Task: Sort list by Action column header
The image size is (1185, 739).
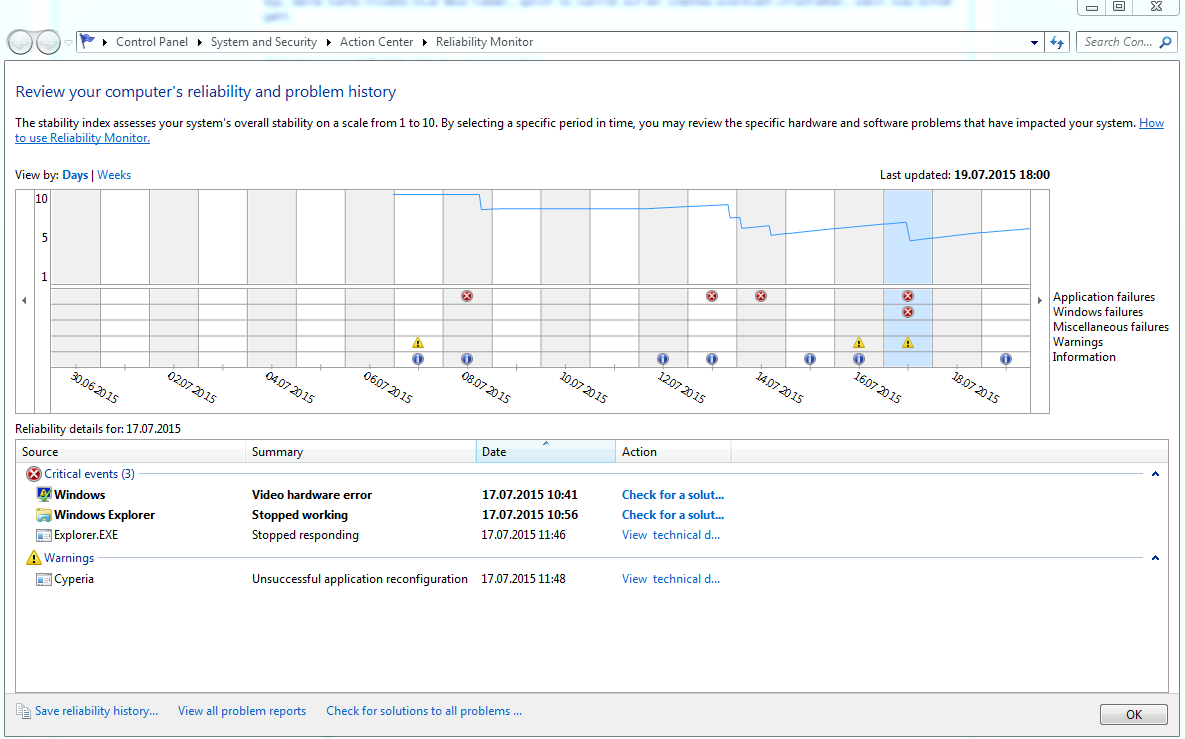Action: (x=673, y=452)
